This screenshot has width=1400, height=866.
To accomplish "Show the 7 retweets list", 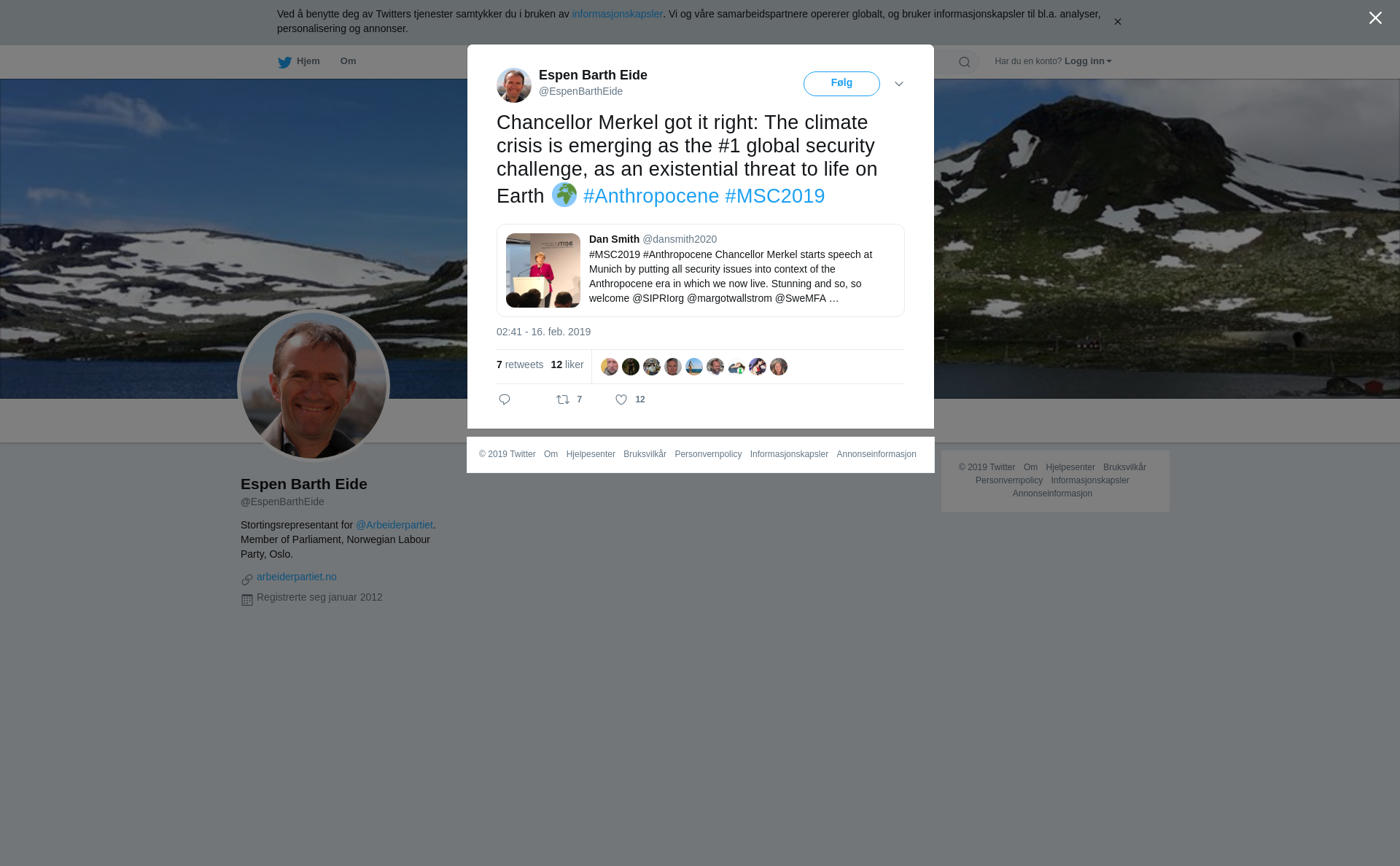I will [x=520, y=364].
